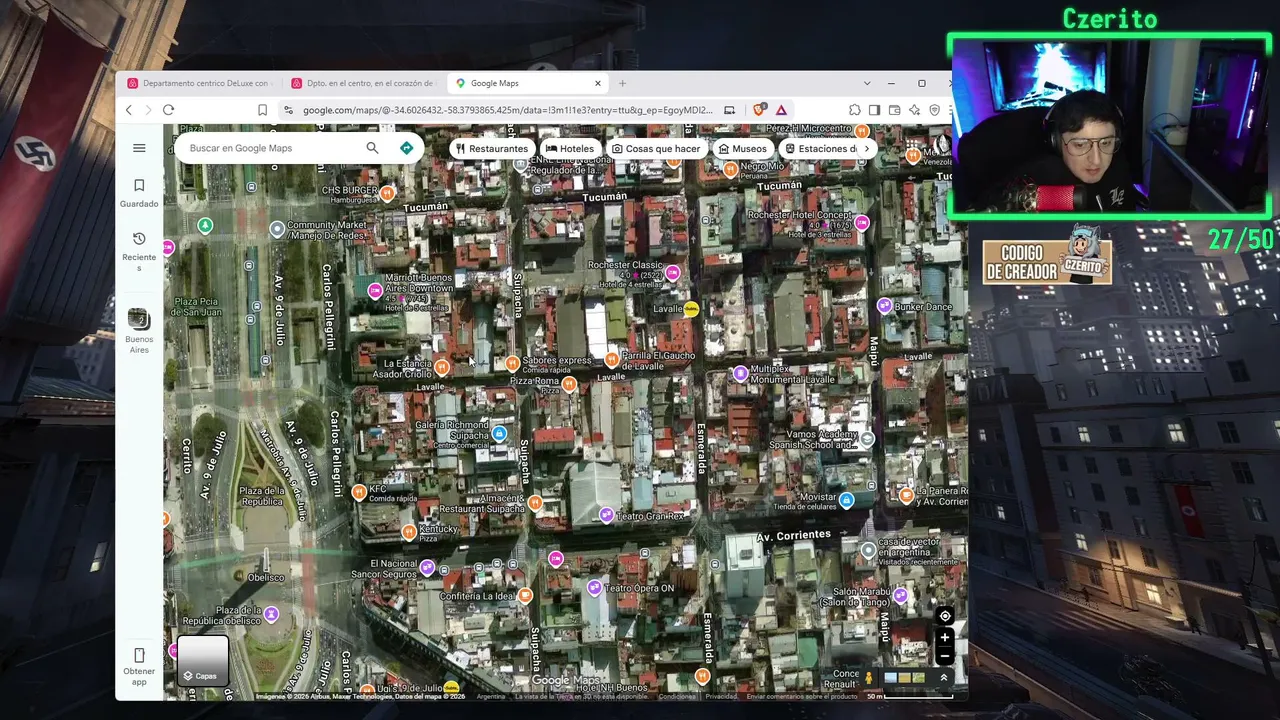Open the Brave Shields lion icon
Screen dimensions: 1280x720
pyautogui.click(x=759, y=110)
